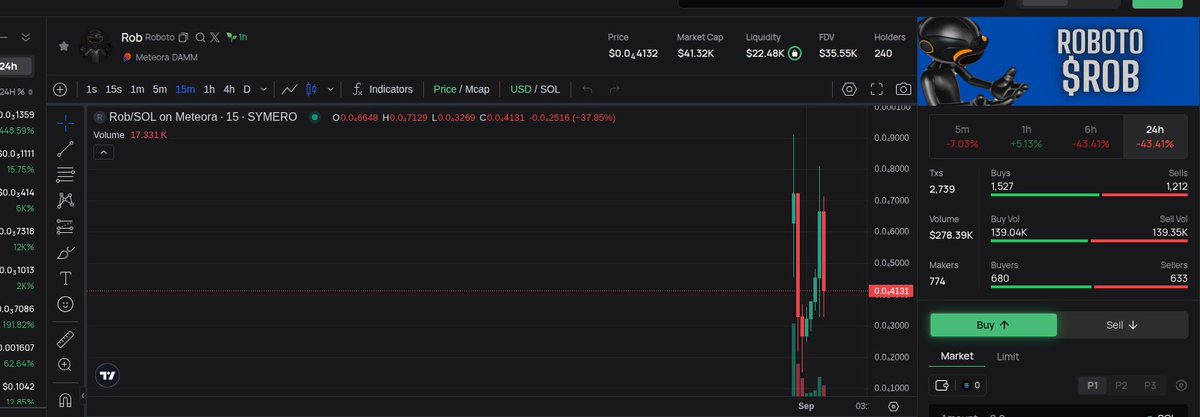Image resolution: width=1200 pixels, height=417 pixels.
Task: Favorite the Rob token with the star
Action: click(64, 46)
